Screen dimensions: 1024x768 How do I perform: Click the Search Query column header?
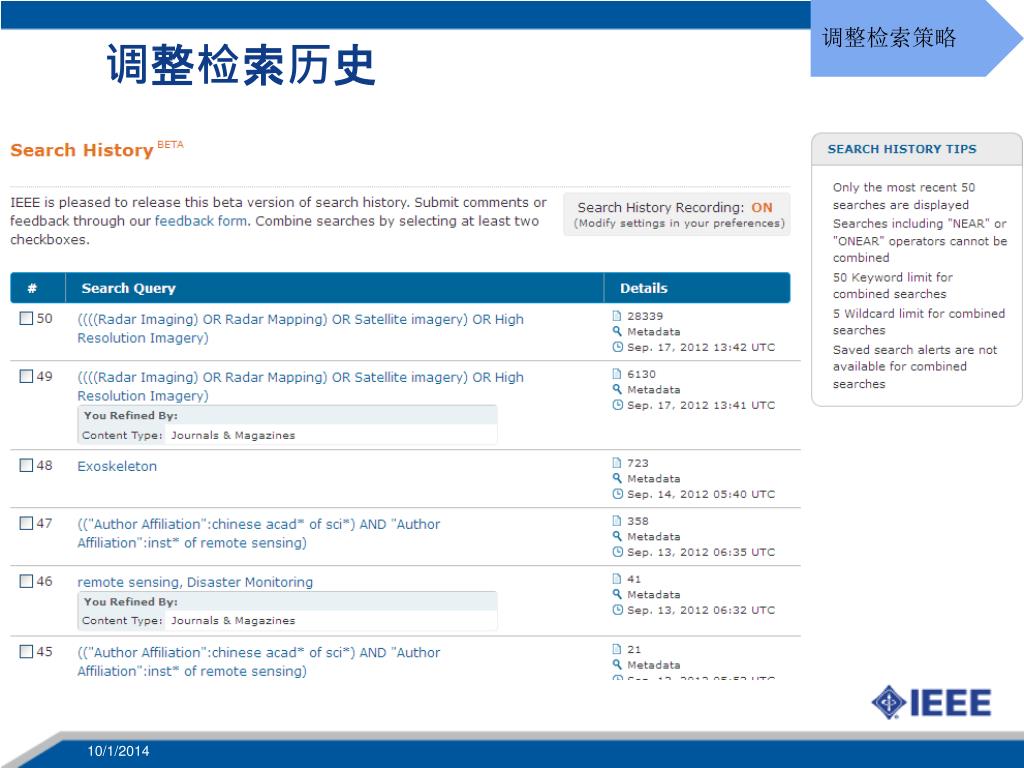pyautogui.click(x=129, y=288)
